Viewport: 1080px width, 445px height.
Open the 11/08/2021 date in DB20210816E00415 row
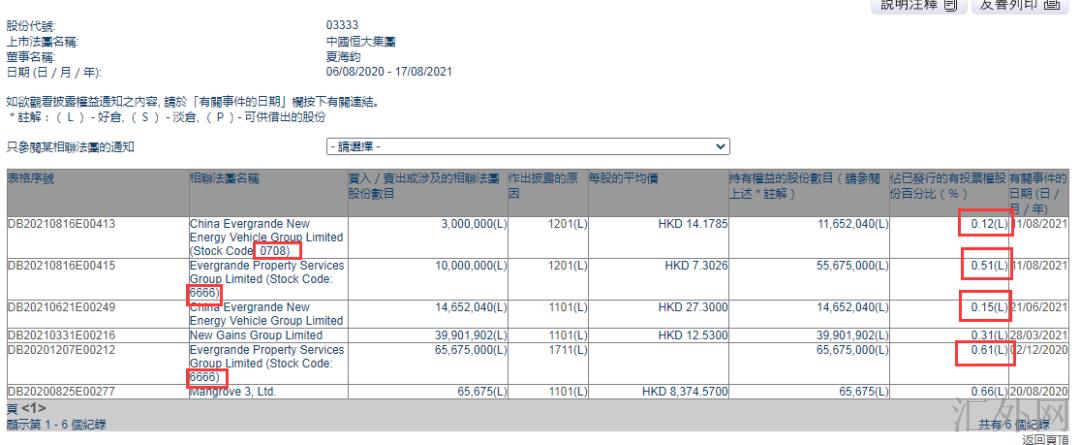(x=1039, y=266)
